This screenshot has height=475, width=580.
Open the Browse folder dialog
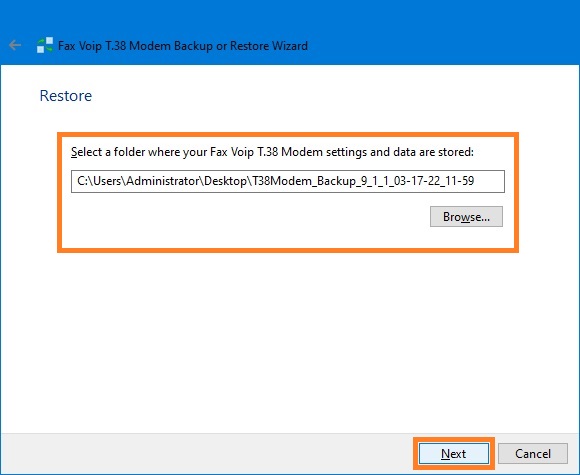(x=466, y=216)
